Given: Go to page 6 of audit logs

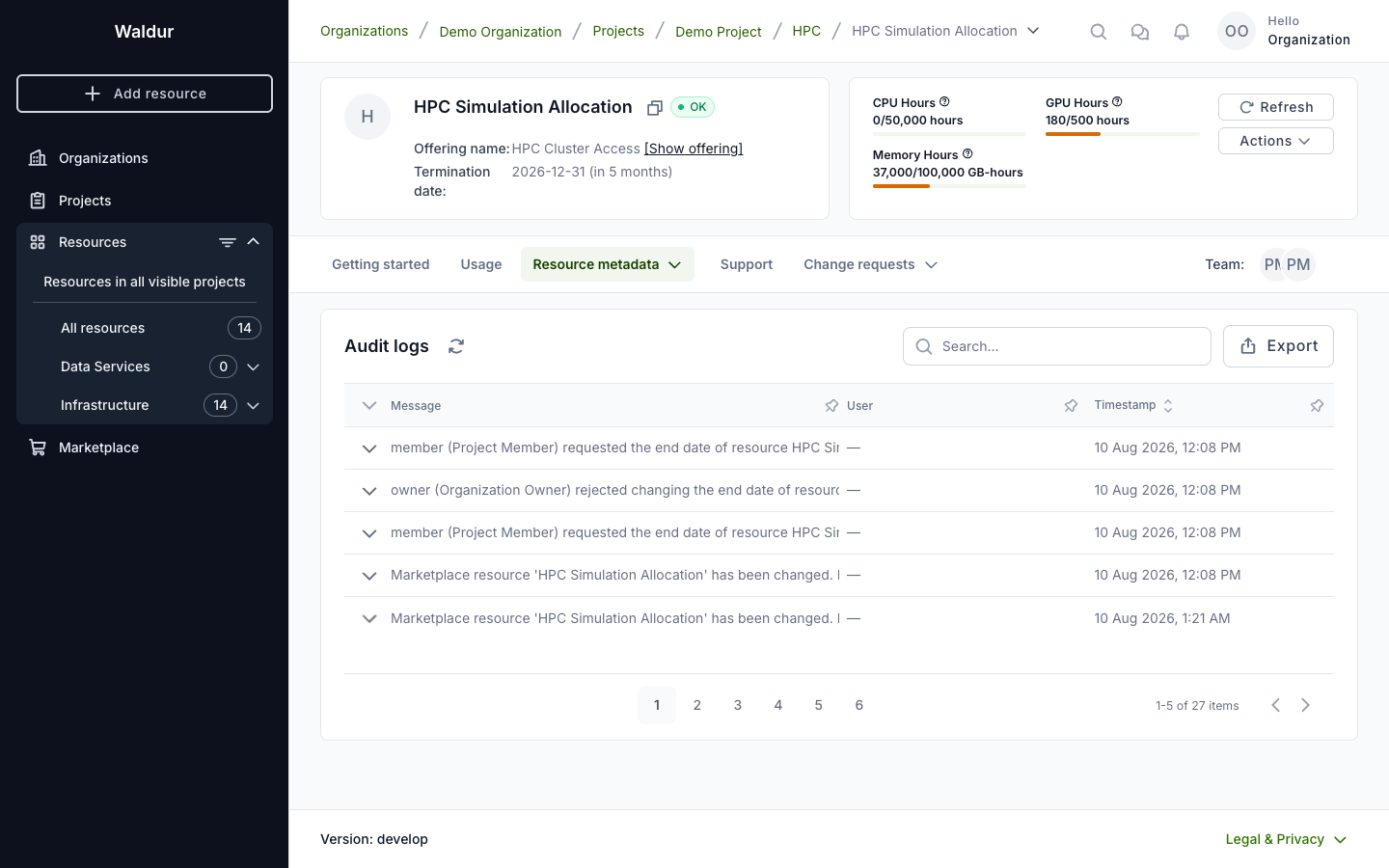Looking at the screenshot, I should 859,705.
